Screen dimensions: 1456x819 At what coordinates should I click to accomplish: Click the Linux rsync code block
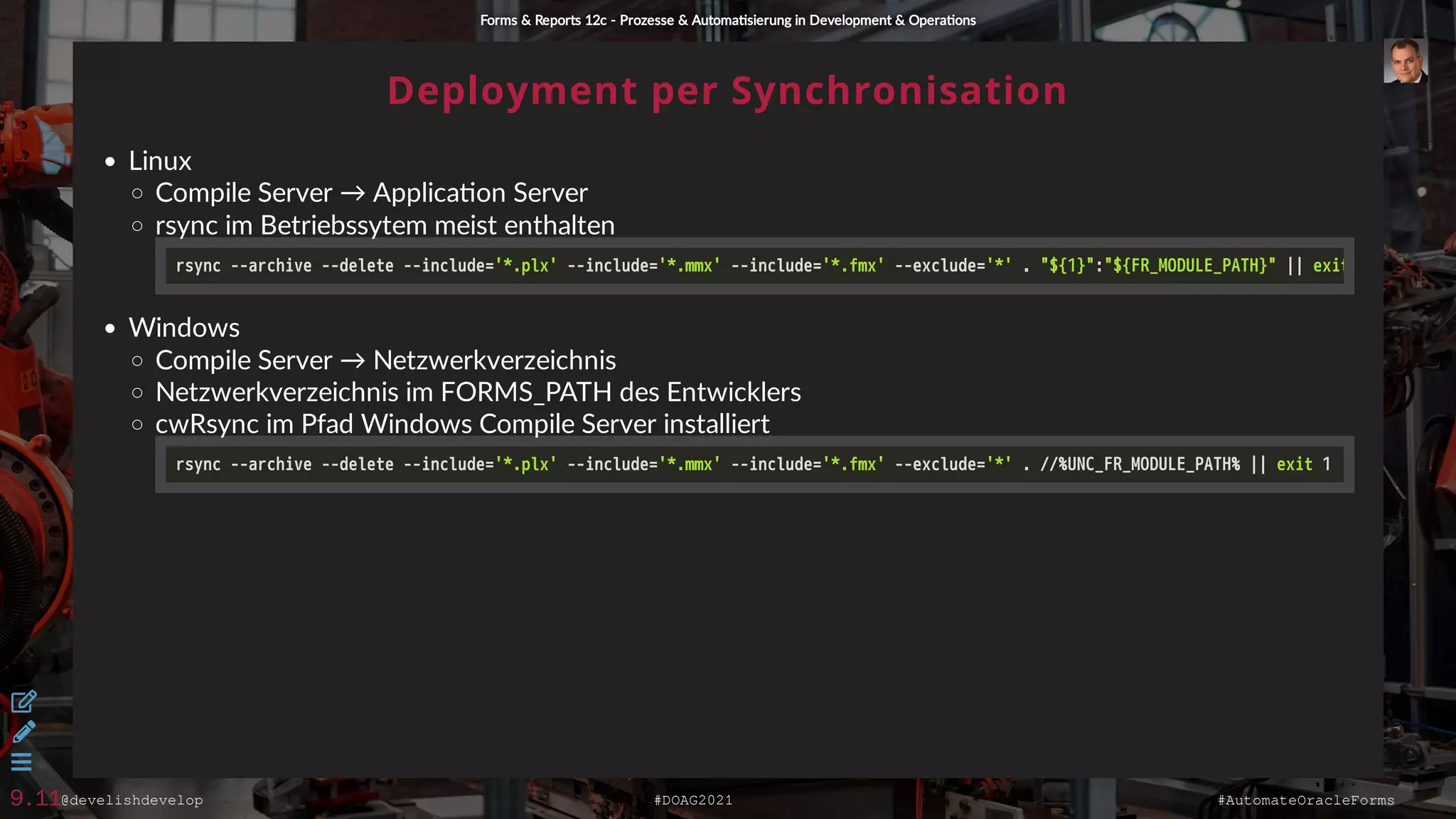point(754,266)
